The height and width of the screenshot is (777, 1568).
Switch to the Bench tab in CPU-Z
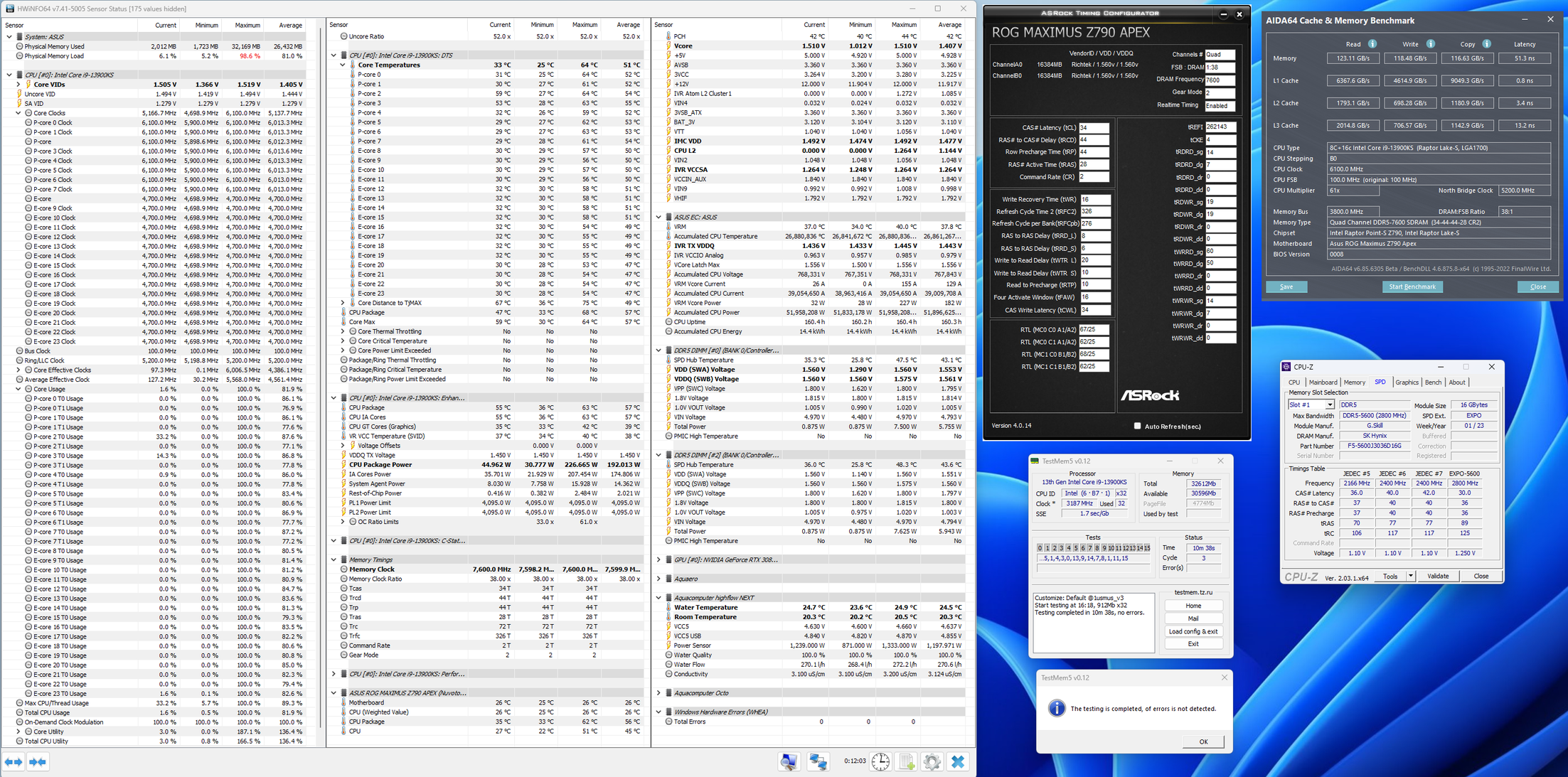coord(1433,382)
